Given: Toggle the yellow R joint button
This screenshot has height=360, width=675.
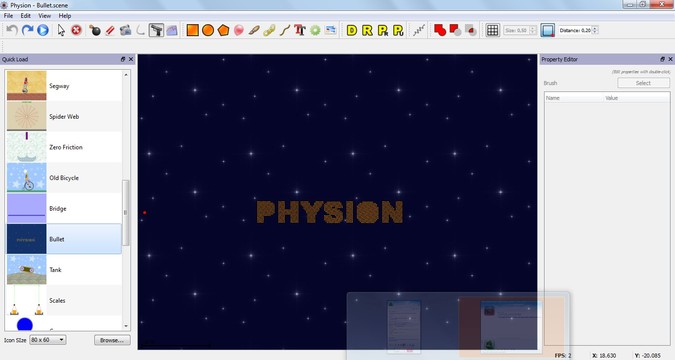Looking at the screenshot, I should (367, 30).
